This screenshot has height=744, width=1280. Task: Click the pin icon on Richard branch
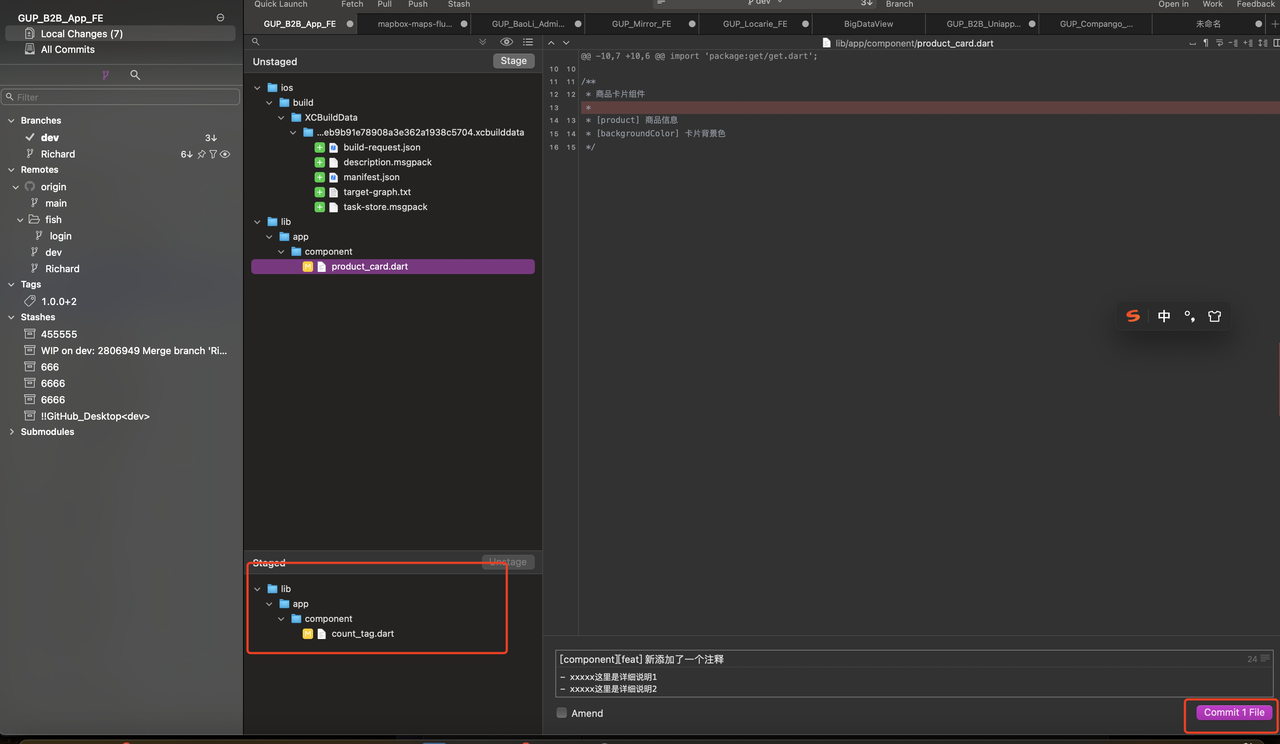point(201,154)
